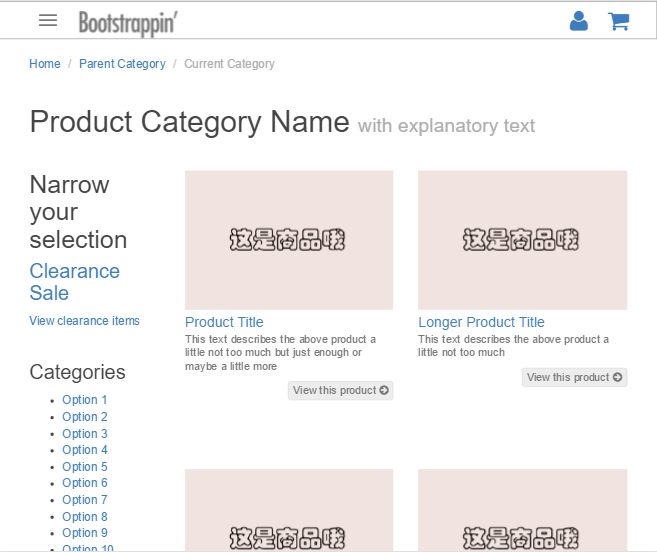Open the Clearance Sale link
The image size is (657, 552).
click(x=74, y=282)
